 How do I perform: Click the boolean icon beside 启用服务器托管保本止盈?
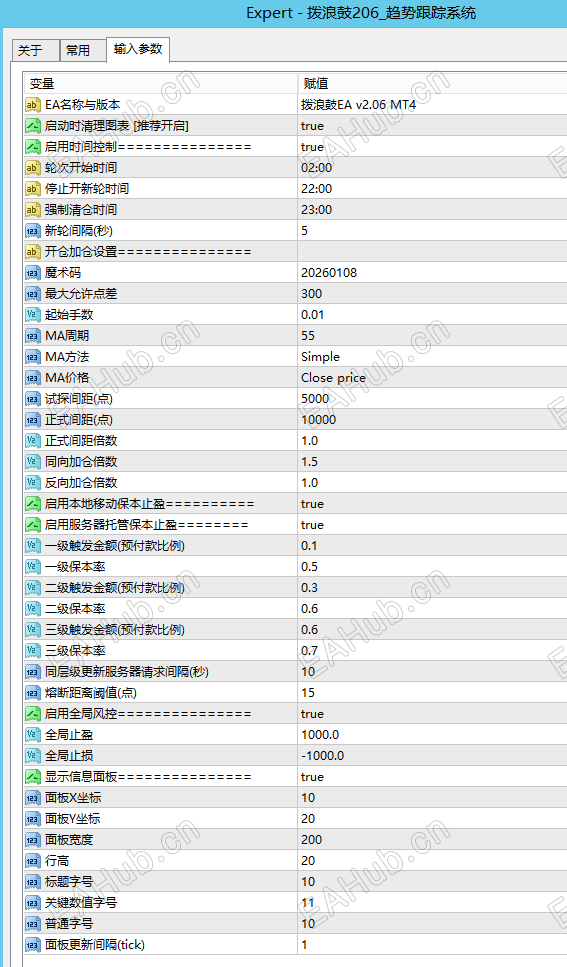pos(33,525)
